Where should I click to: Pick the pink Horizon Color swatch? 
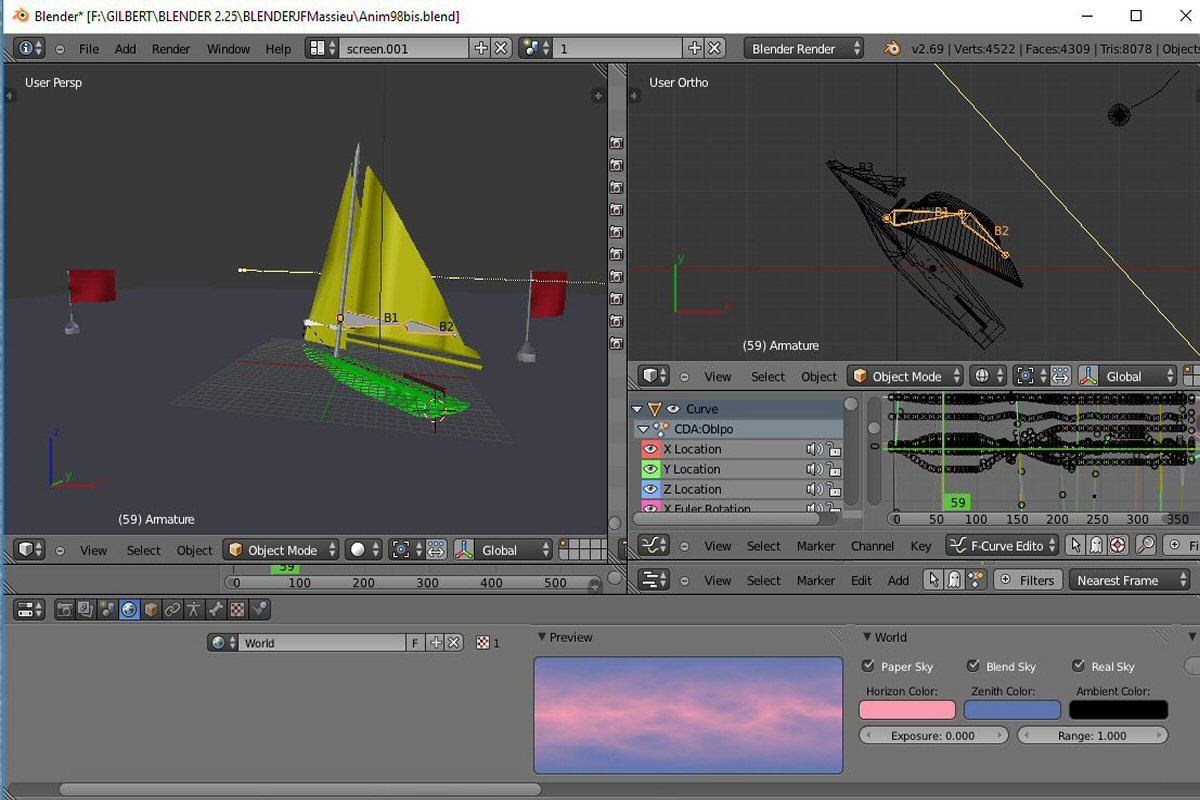coord(907,710)
